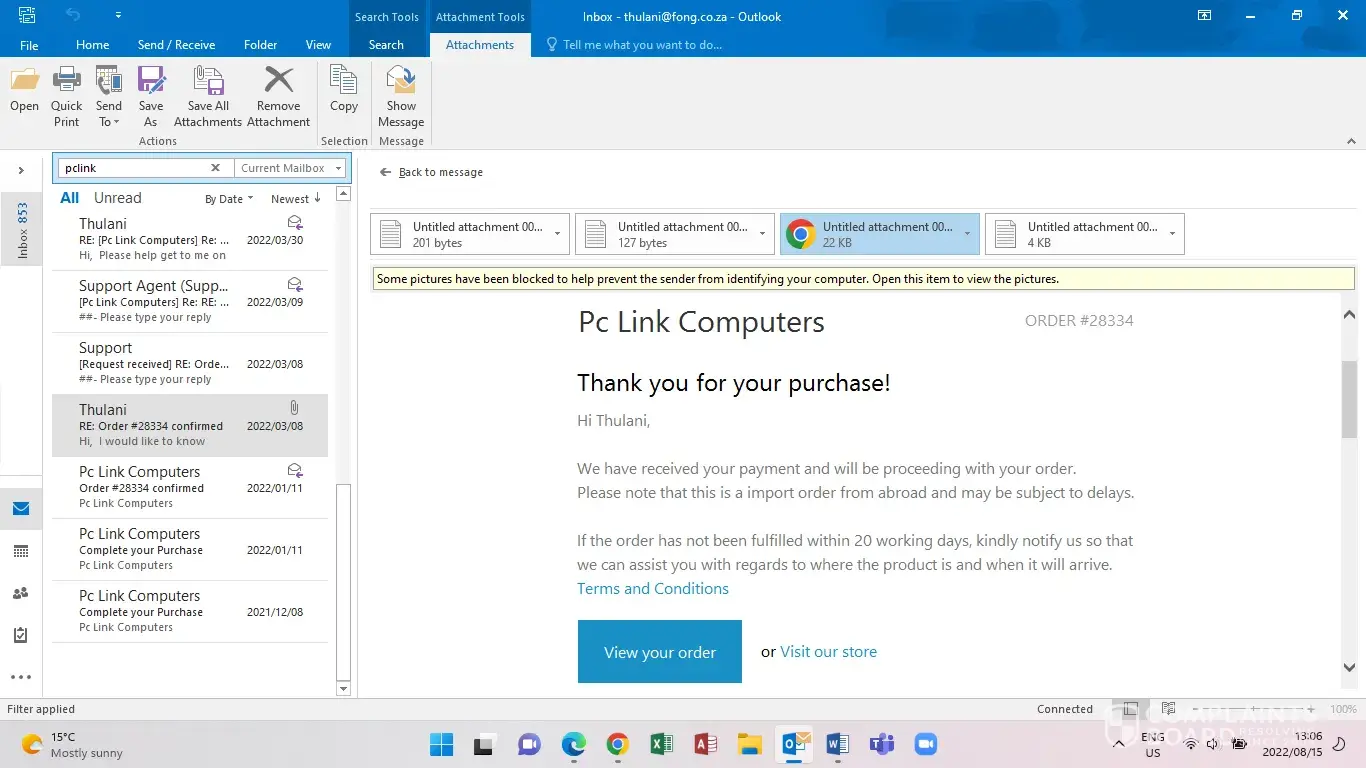The width and height of the screenshot is (1366, 768).
Task: Open Microsoft Edge from the taskbar
Action: [574, 744]
